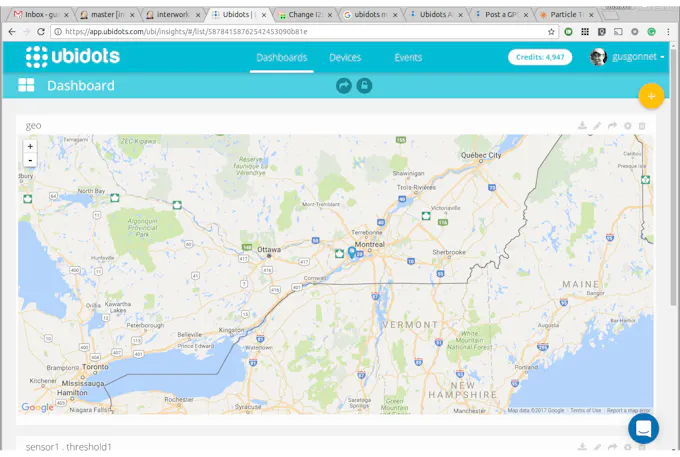Open the Chrome three-dot menu
The height and width of the screenshot is (457, 680).
[668, 32]
